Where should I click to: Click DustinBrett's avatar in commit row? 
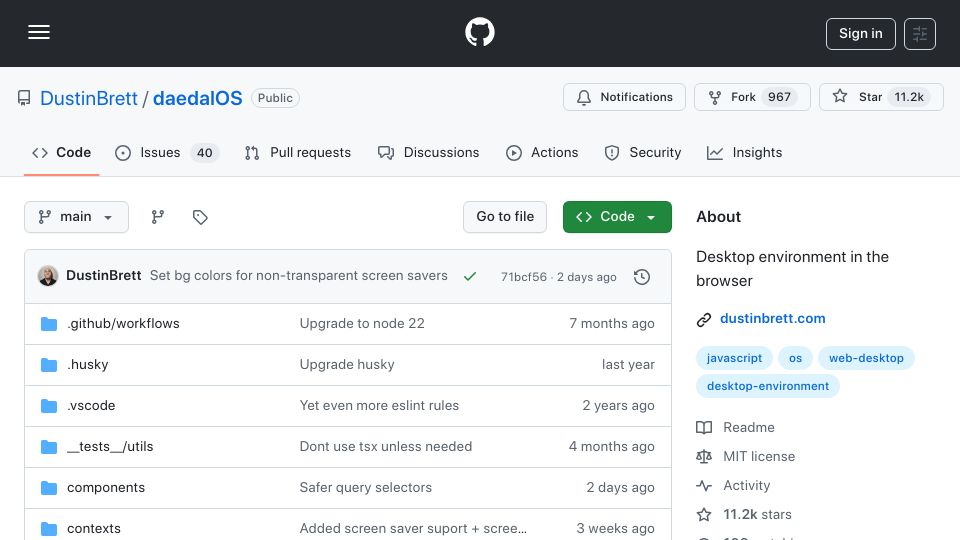(x=48, y=276)
